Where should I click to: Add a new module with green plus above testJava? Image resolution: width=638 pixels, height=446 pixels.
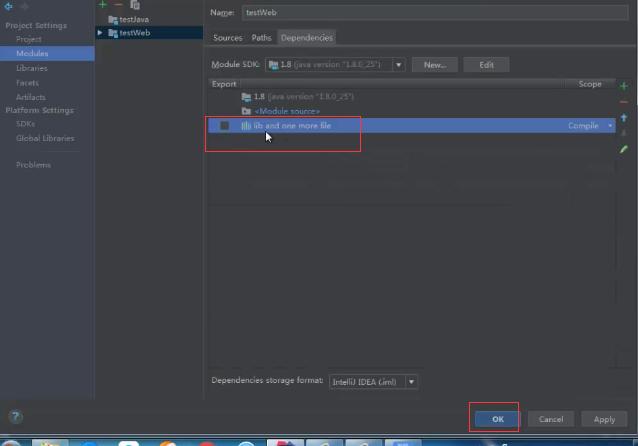[x=103, y=4]
